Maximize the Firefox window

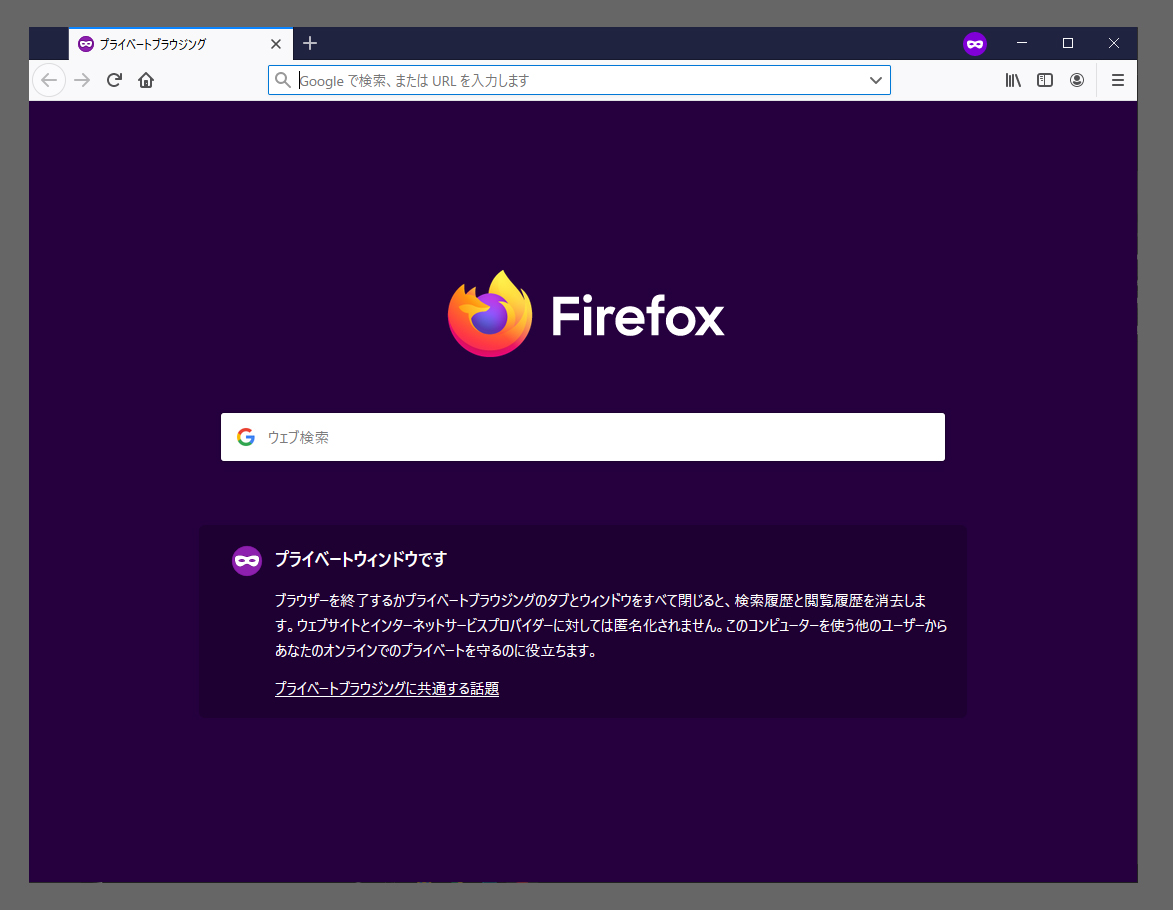click(1068, 43)
